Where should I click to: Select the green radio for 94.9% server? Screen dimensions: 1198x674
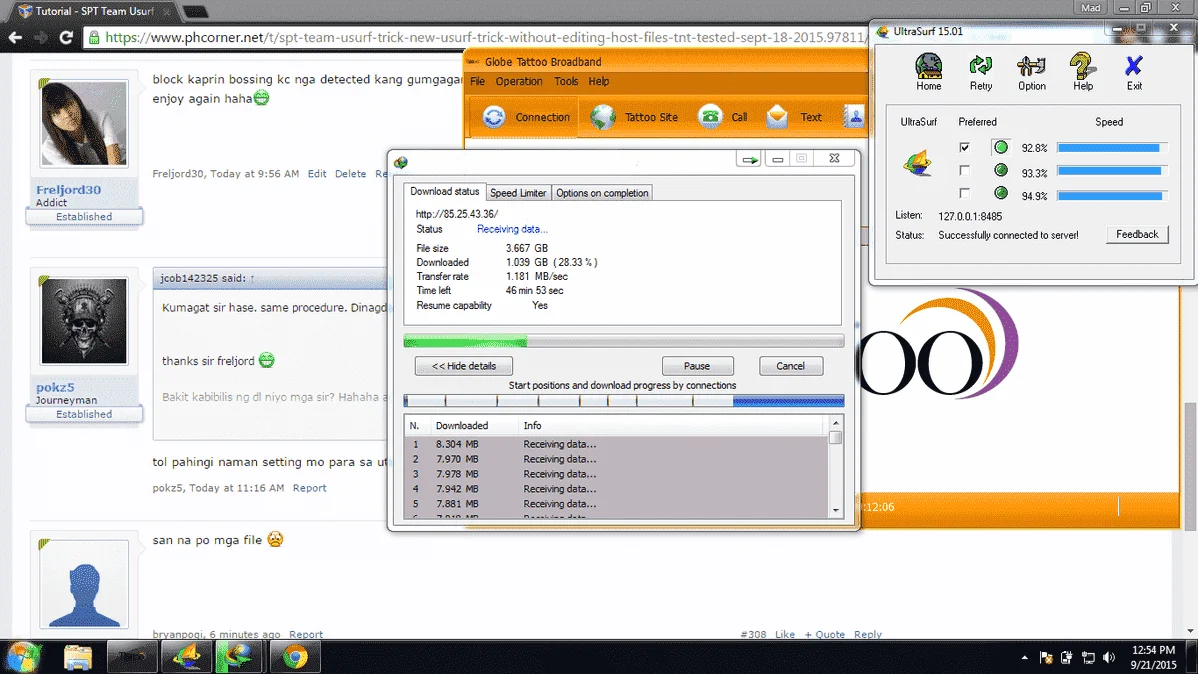point(1000,193)
